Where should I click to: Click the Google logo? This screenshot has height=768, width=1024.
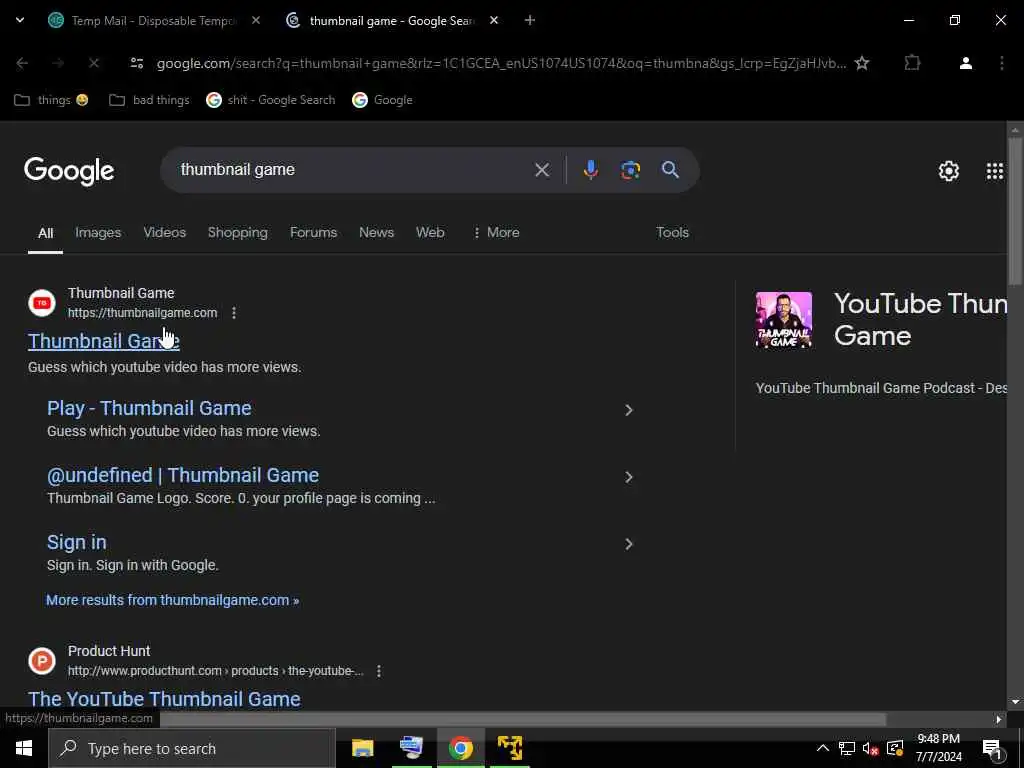(x=69, y=171)
